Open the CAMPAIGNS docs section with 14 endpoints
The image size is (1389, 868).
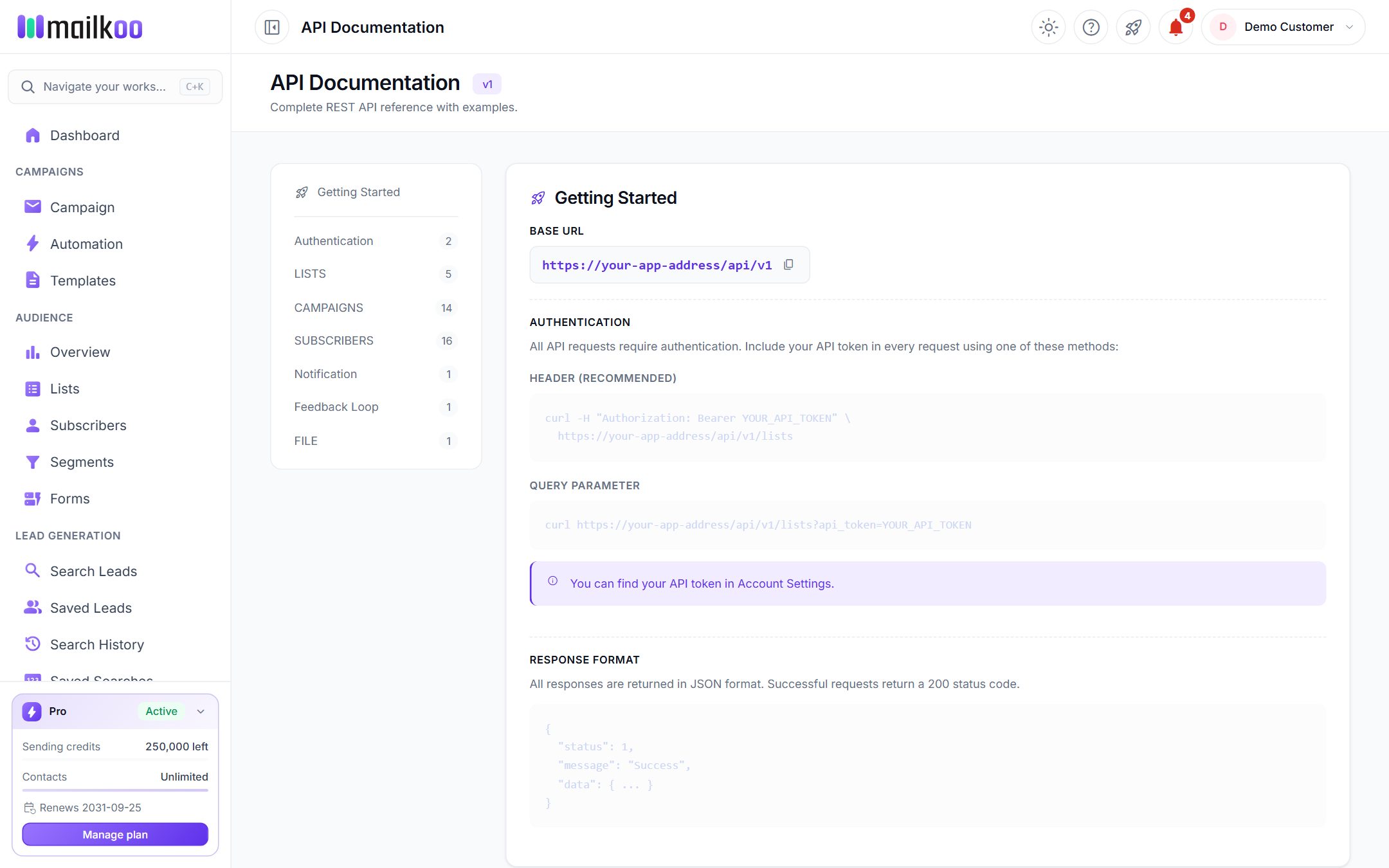(x=376, y=308)
